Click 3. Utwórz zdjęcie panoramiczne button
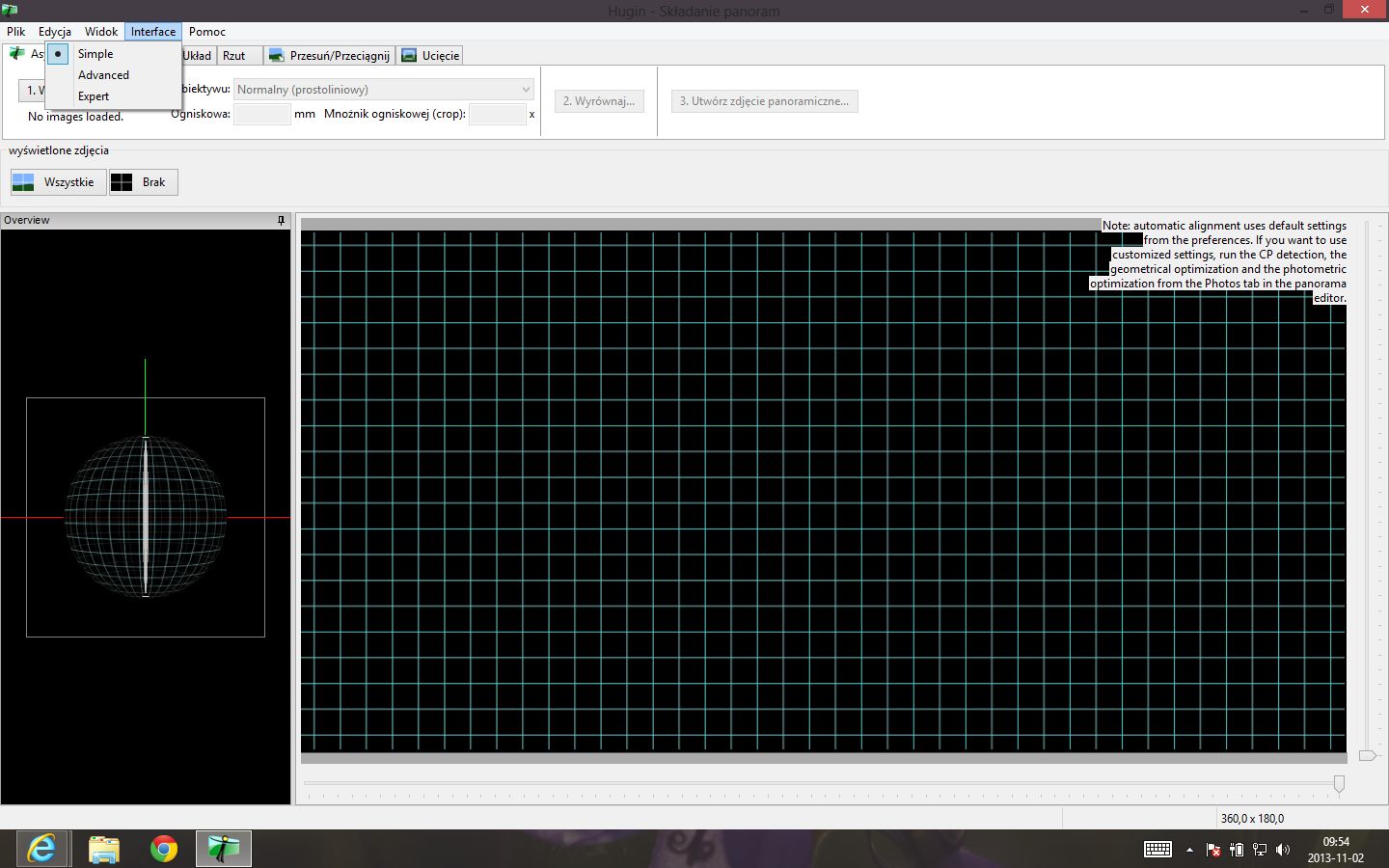 [x=765, y=101]
